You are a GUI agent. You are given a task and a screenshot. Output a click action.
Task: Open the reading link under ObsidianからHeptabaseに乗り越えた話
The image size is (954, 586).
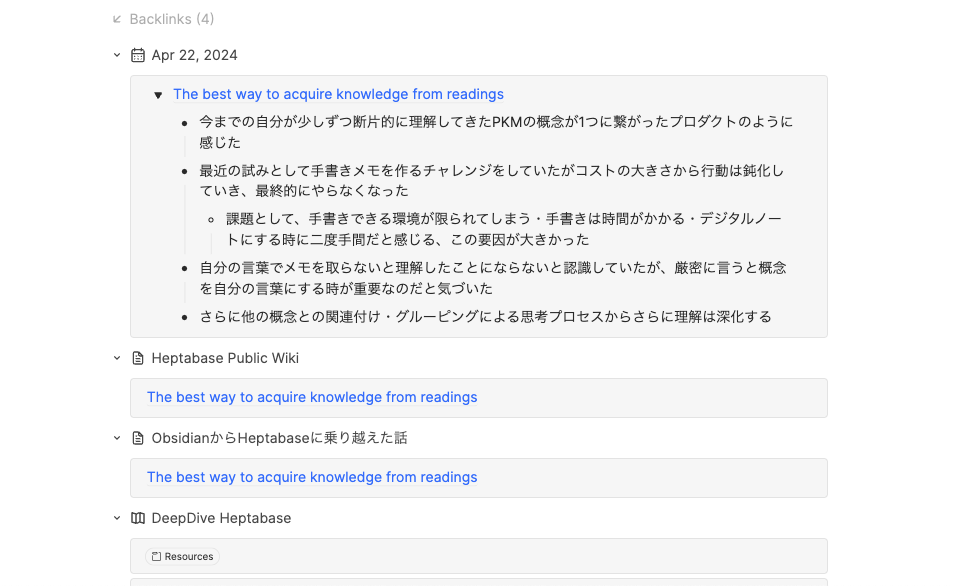(x=312, y=477)
